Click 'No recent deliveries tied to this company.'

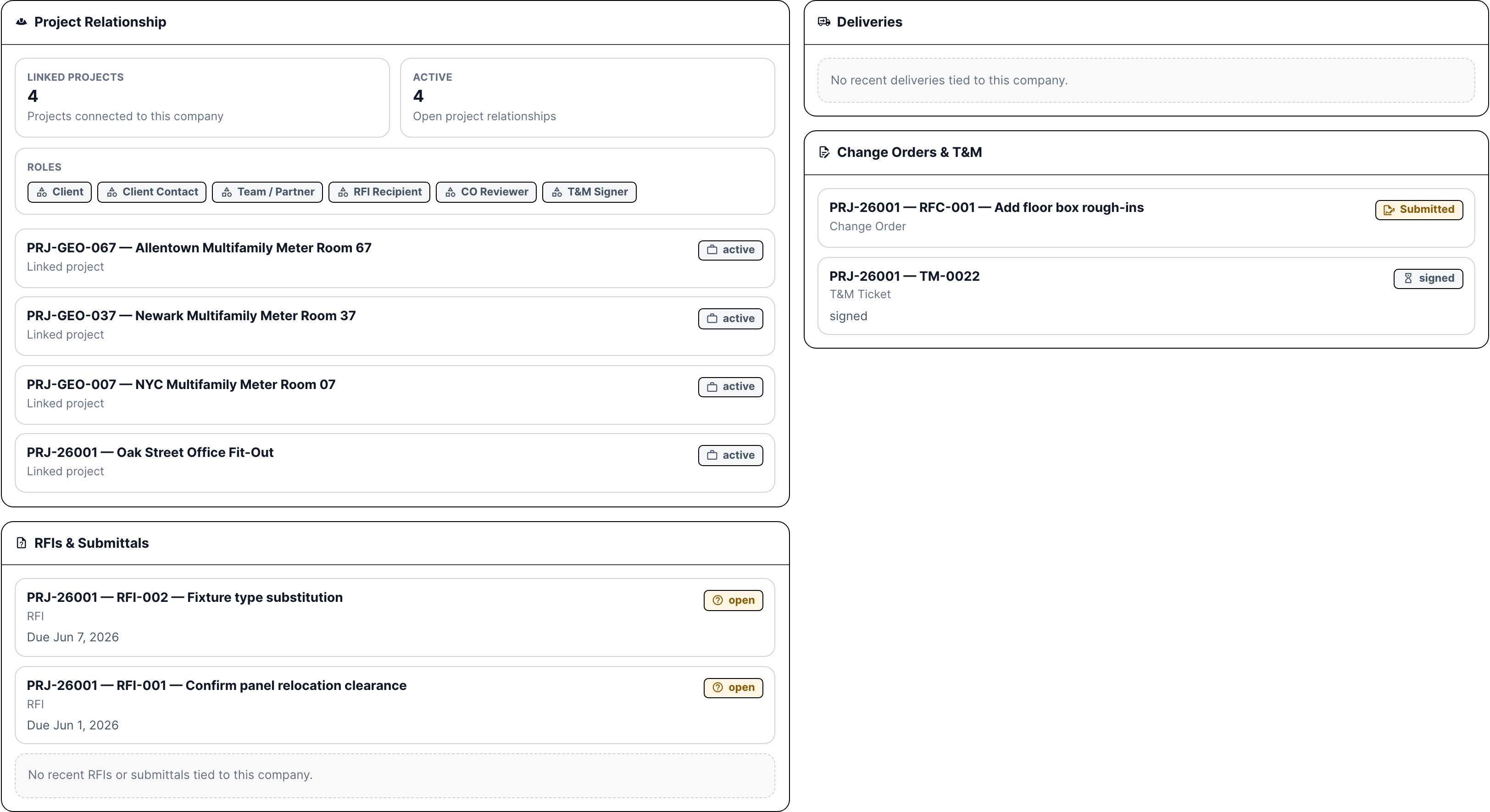pos(949,80)
